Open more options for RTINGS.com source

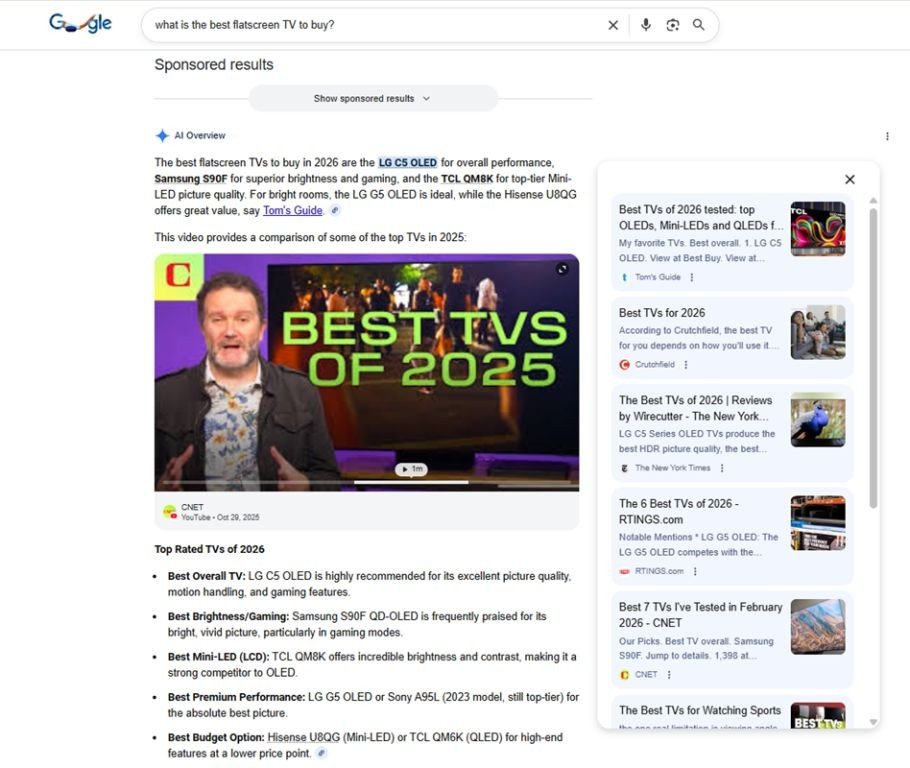(x=695, y=571)
